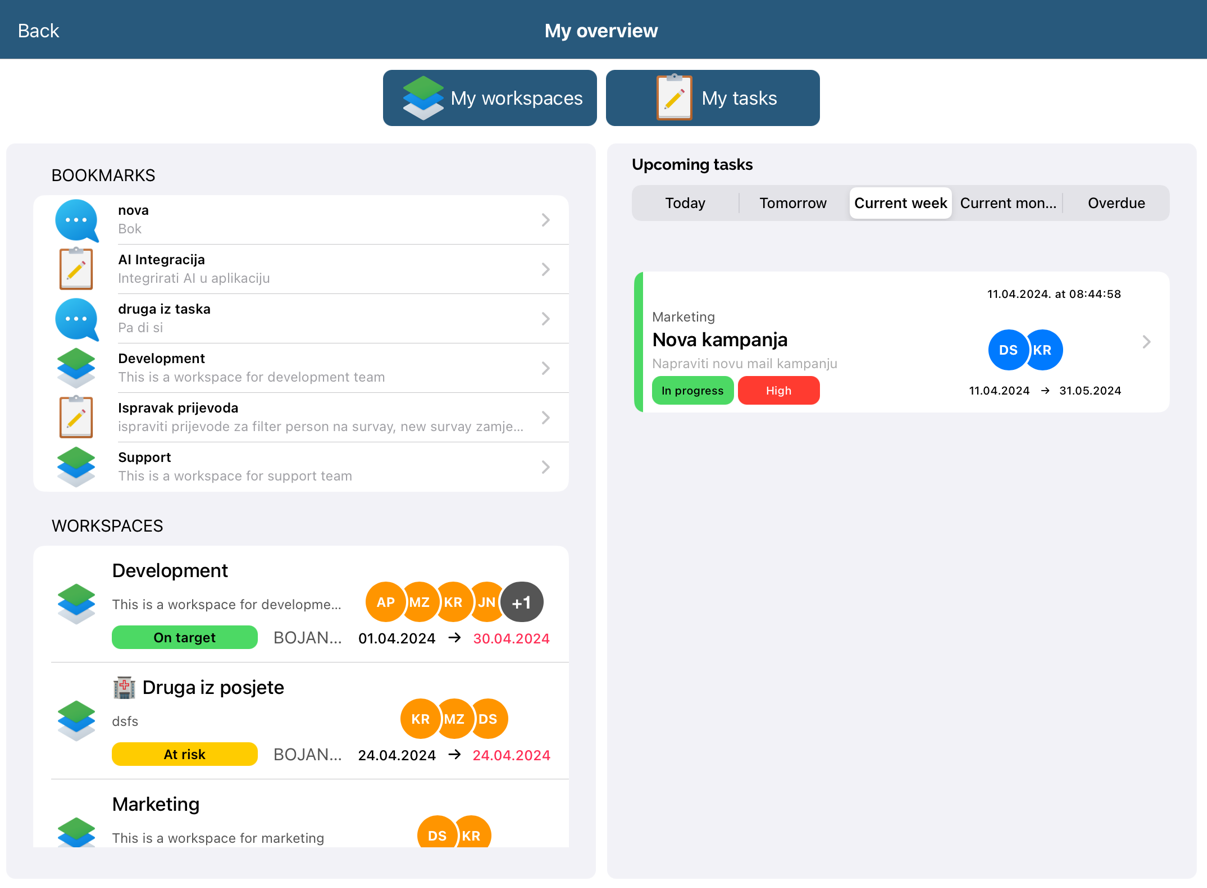Show Overdue tasks segment
Screen dimensions: 1207x888
tap(1116, 203)
